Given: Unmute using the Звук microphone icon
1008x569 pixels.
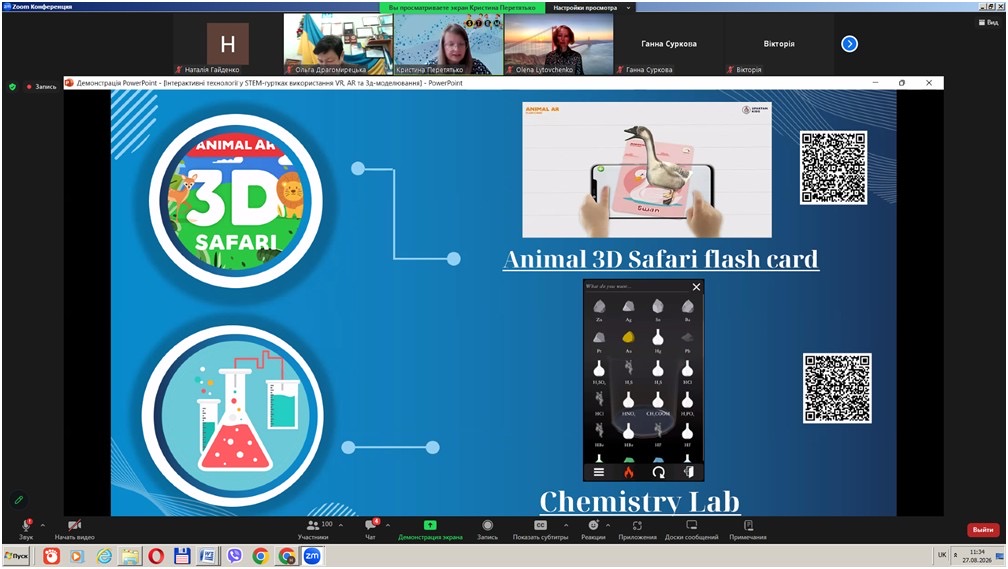Looking at the screenshot, I should point(26,525).
